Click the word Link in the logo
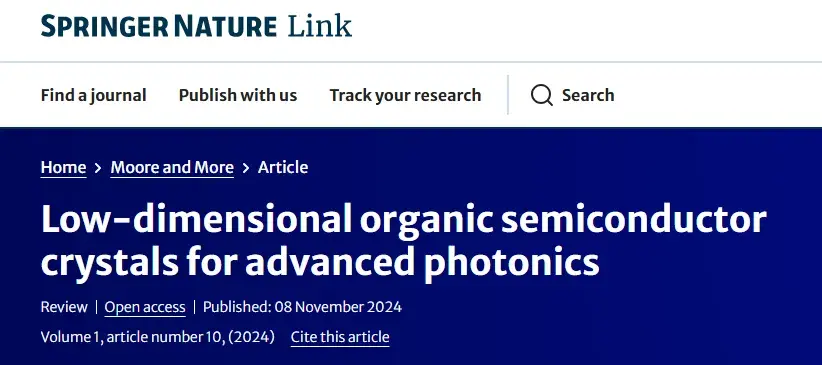This screenshot has height=365, width=822. (320, 26)
